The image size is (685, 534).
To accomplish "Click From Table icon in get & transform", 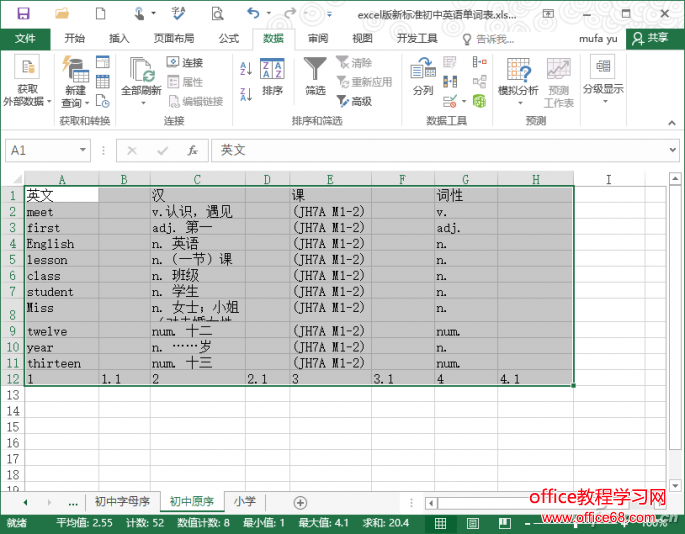I will coord(103,82).
